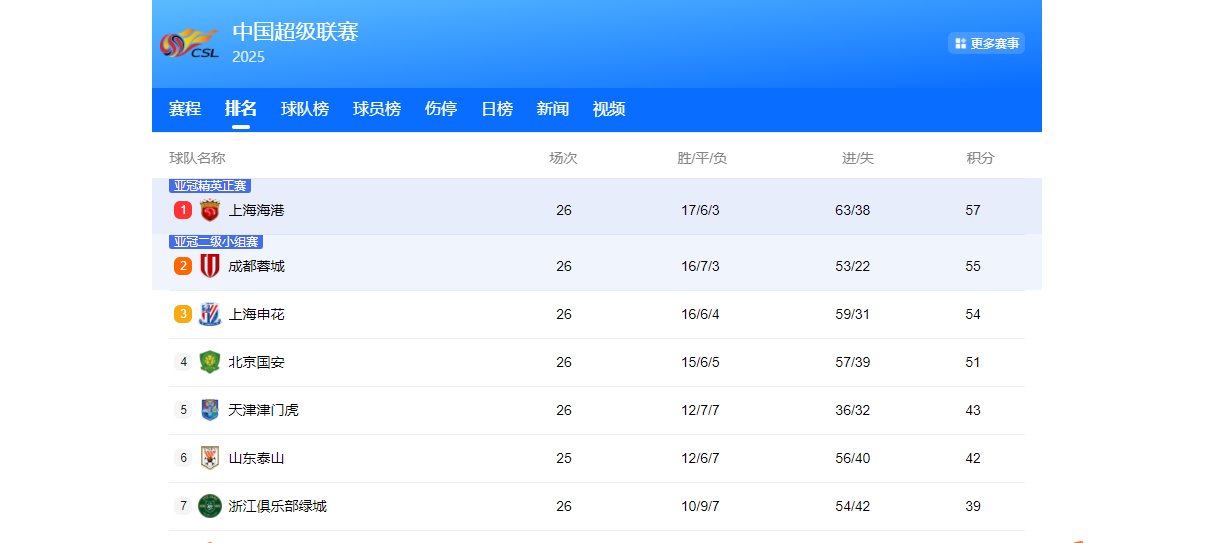The width and height of the screenshot is (1231, 543).
Task: Click the 63/38 goals cell
Action: pos(853,210)
